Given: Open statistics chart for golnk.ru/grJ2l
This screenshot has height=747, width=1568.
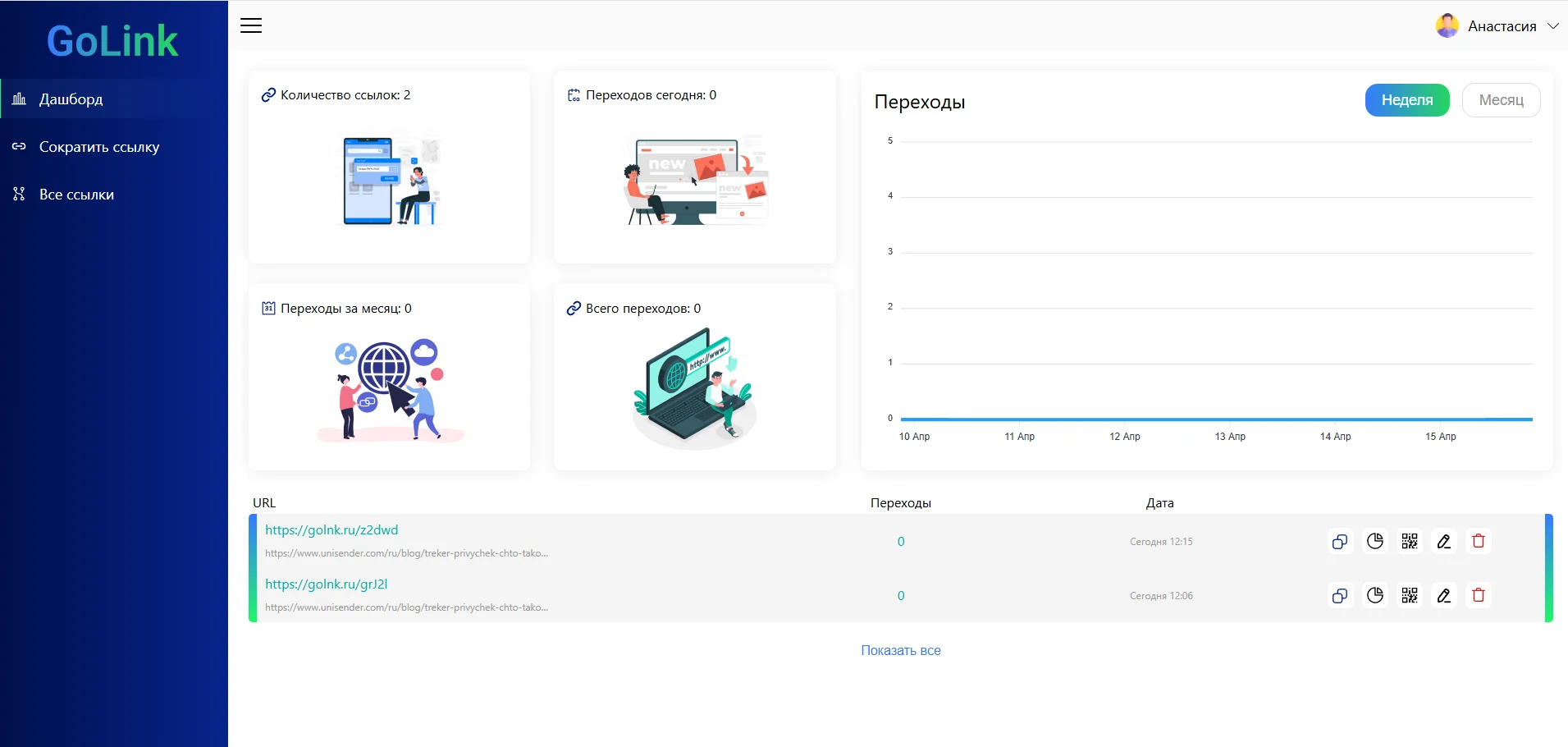Looking at the screenshot, I should click(1375, 596).
